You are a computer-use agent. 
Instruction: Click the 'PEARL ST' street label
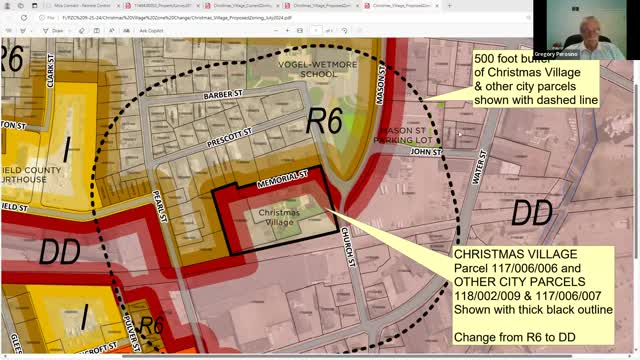160,206
